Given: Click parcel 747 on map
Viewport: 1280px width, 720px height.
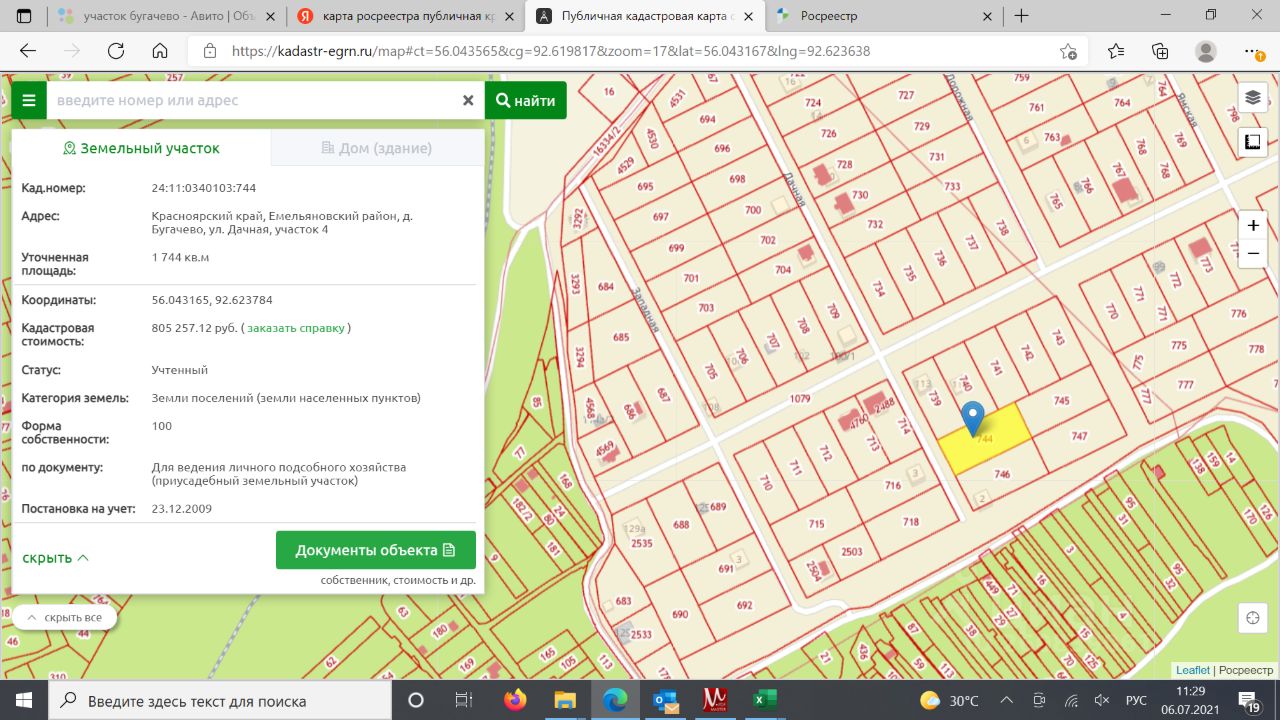Looking at the screenshot, I should click(x=1079, y=436).
